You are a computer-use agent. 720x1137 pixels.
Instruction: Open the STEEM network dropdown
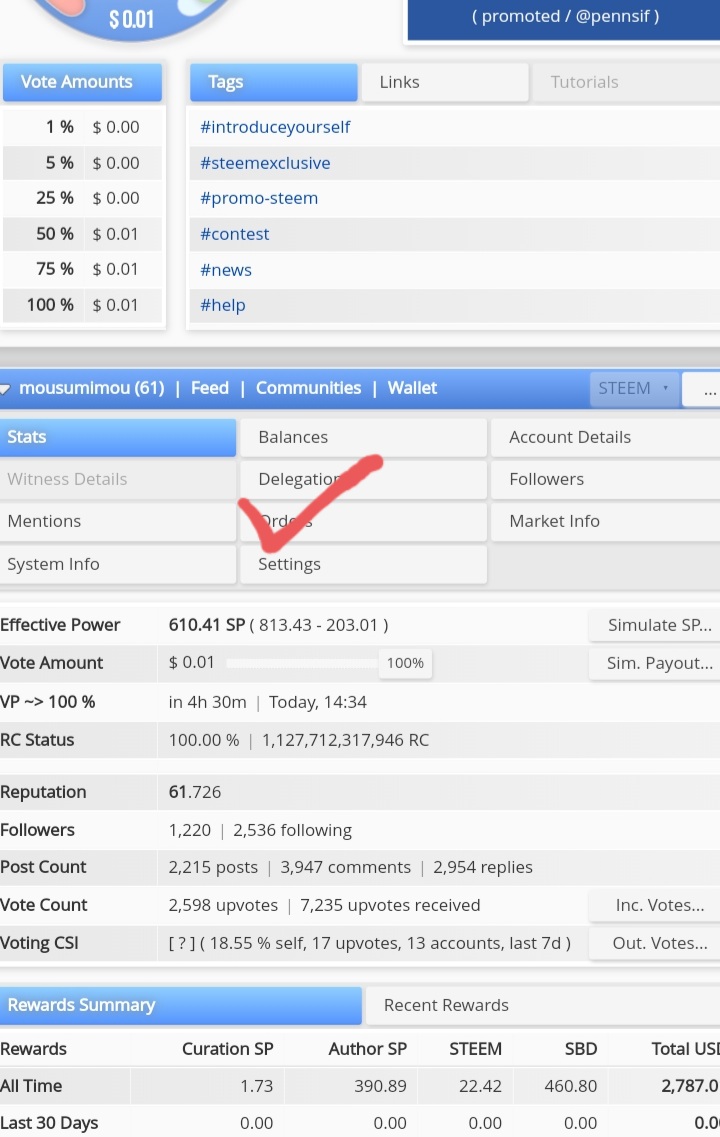pos(634,389)
